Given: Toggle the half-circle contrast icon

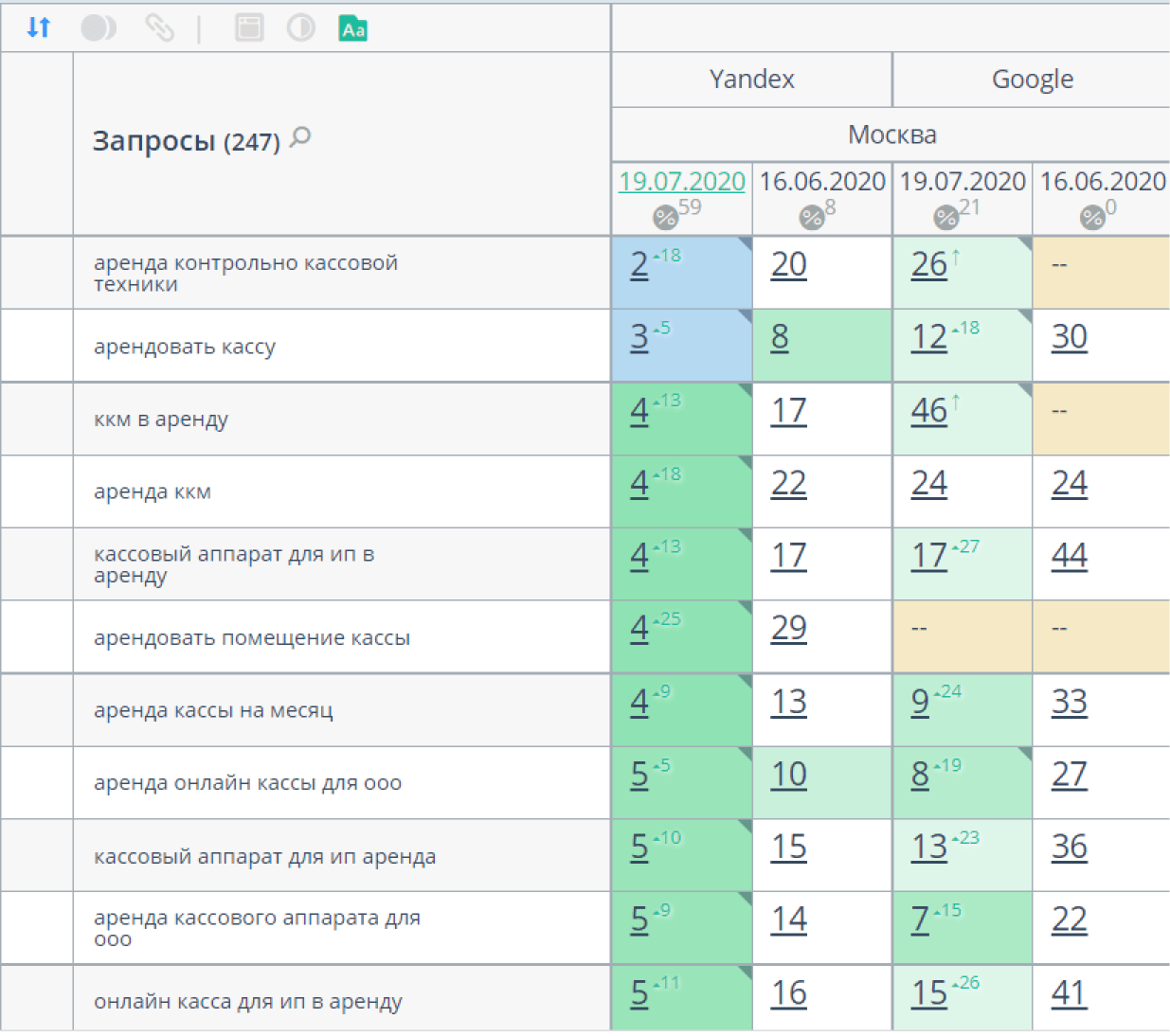Looking at the screenshot, I should 301,27.
